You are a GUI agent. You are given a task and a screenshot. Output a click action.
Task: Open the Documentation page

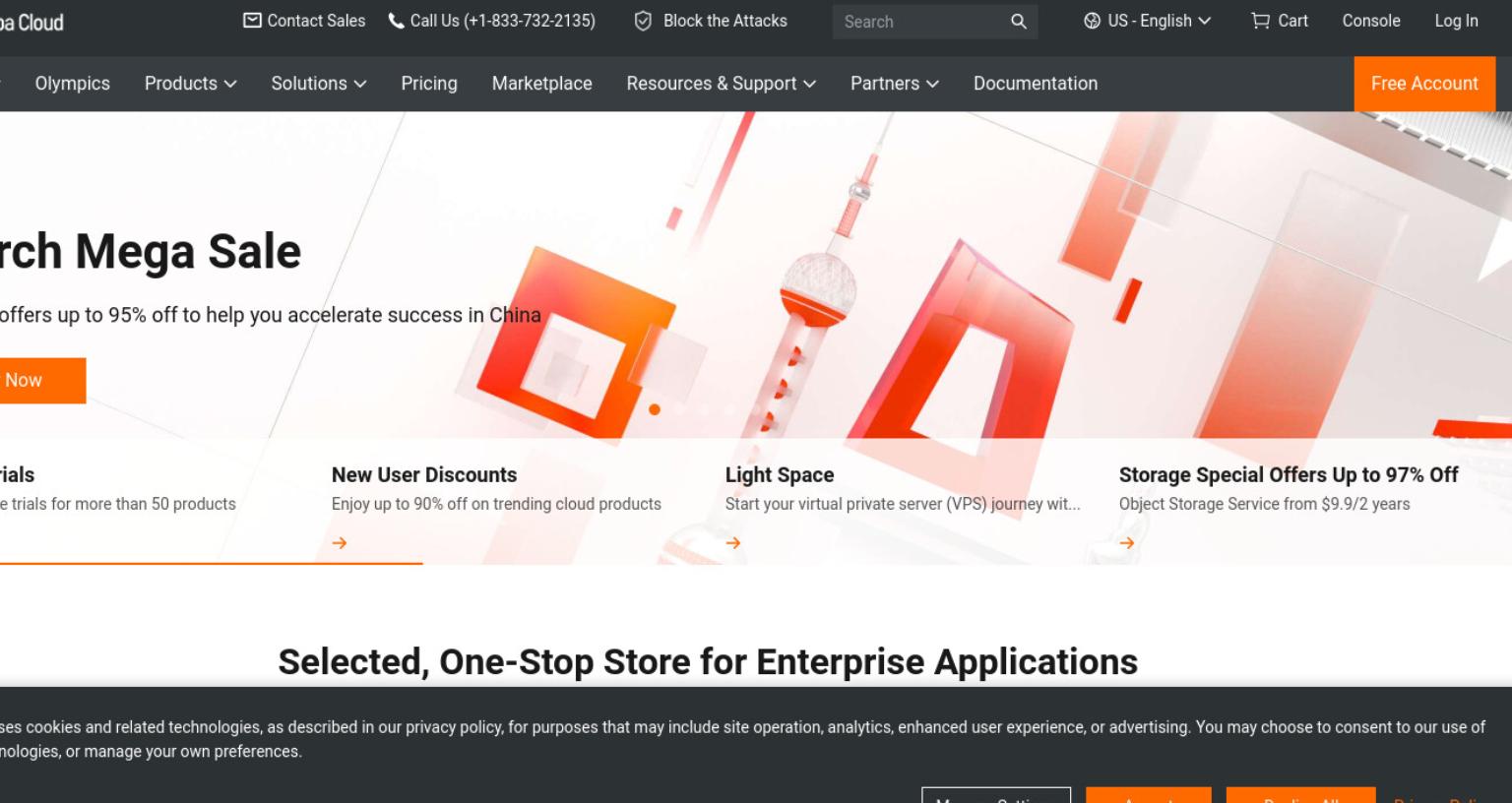1036,84
